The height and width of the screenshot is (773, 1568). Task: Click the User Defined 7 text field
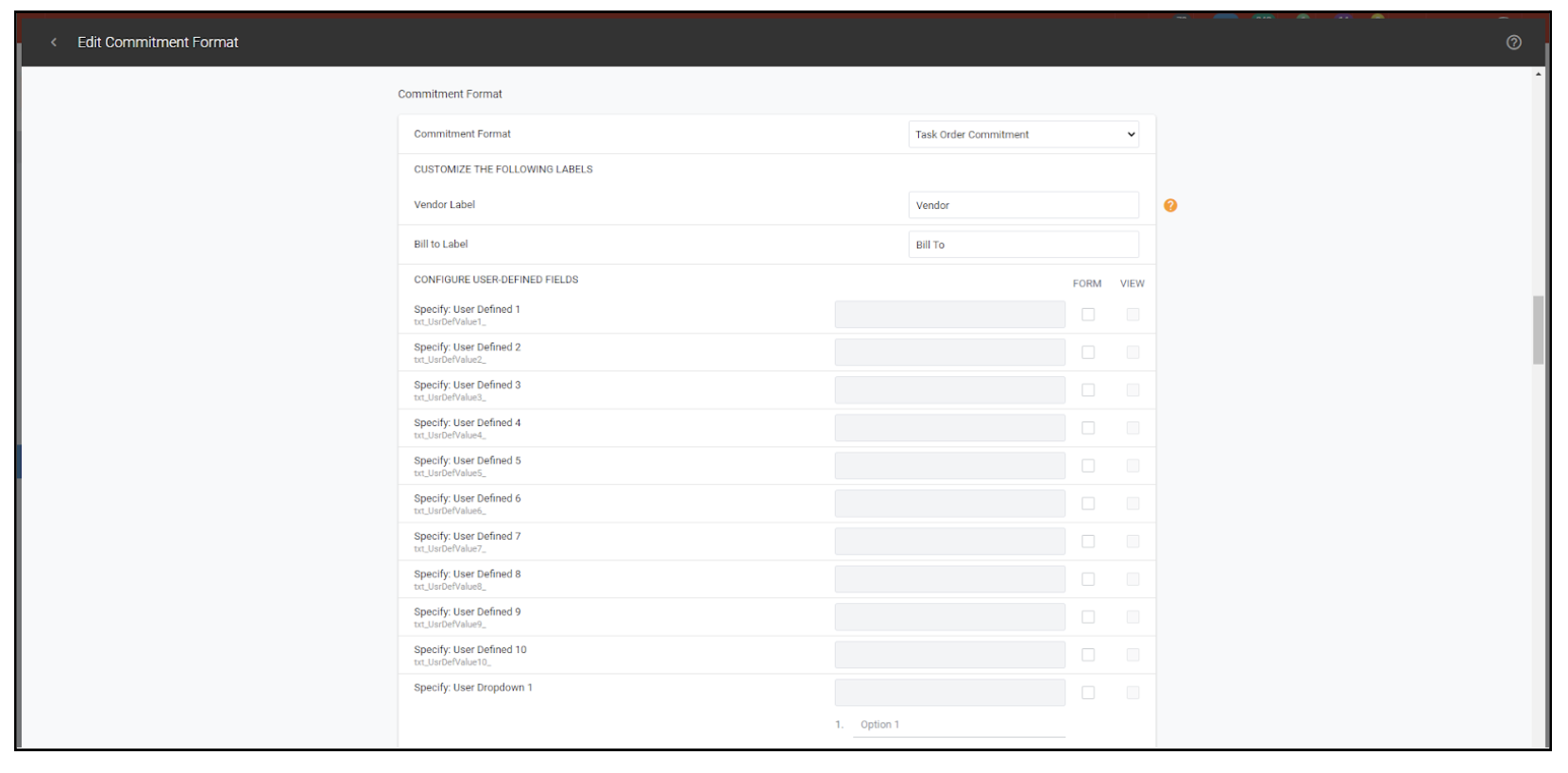[949, 541]
